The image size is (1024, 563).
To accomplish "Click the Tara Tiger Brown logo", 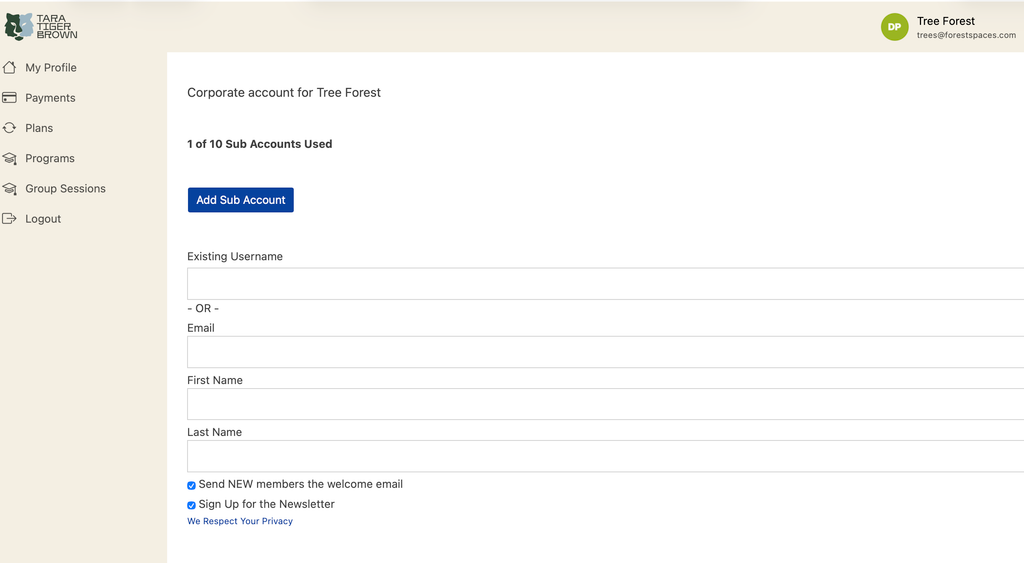I will click(x=41, y=27).
